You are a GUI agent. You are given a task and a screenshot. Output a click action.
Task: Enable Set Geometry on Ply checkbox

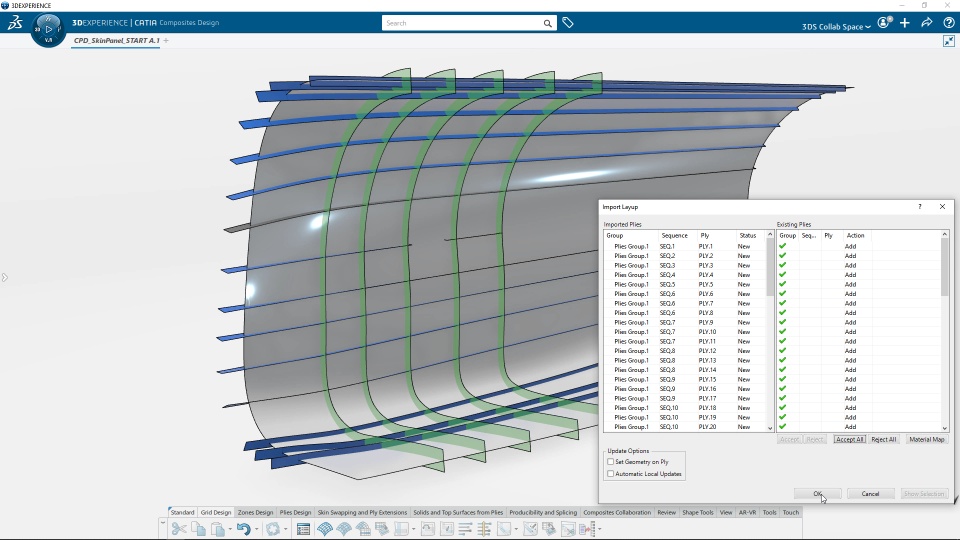click(x=610, y=462)
